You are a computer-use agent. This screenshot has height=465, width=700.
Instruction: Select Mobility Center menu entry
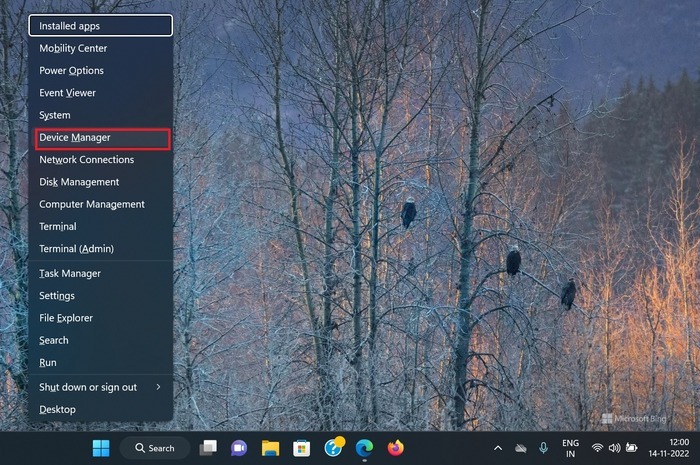(100, 48)
